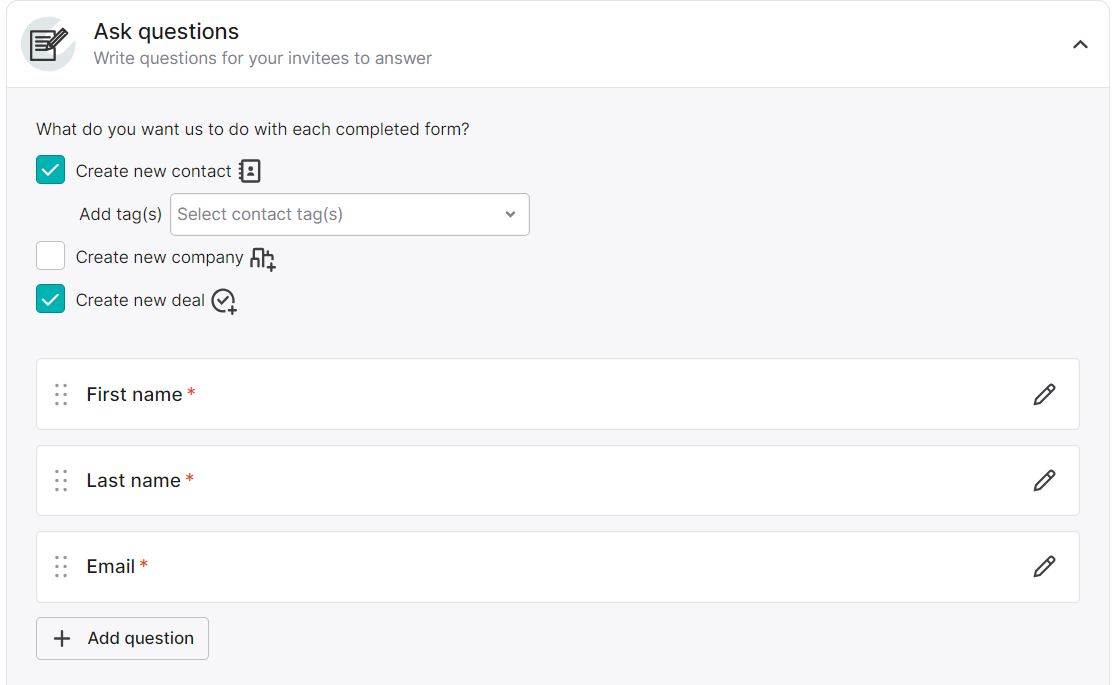Uncheck the Create new deal checkbox

(50, 299)
